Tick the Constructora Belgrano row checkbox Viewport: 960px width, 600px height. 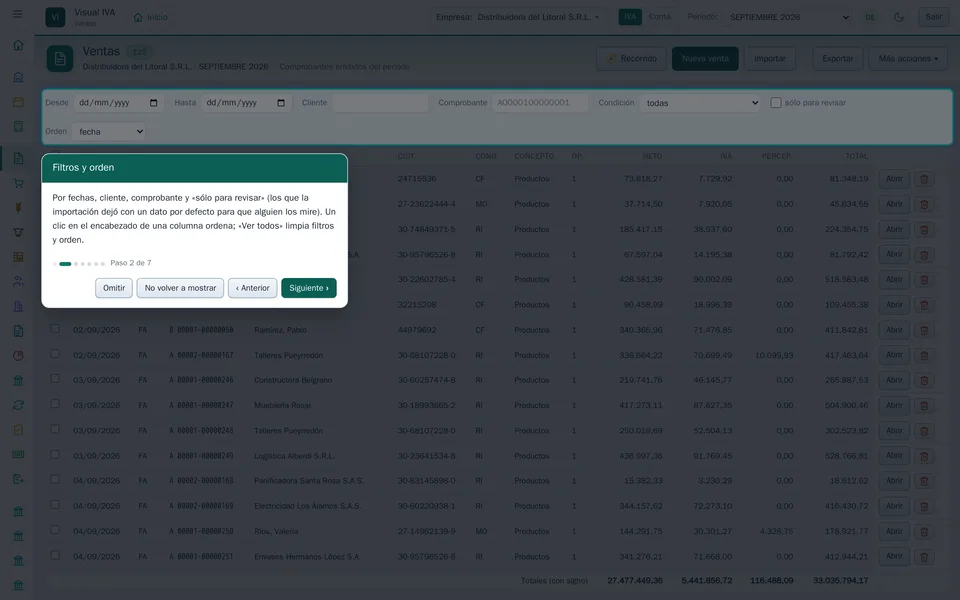tap(55, 379)
